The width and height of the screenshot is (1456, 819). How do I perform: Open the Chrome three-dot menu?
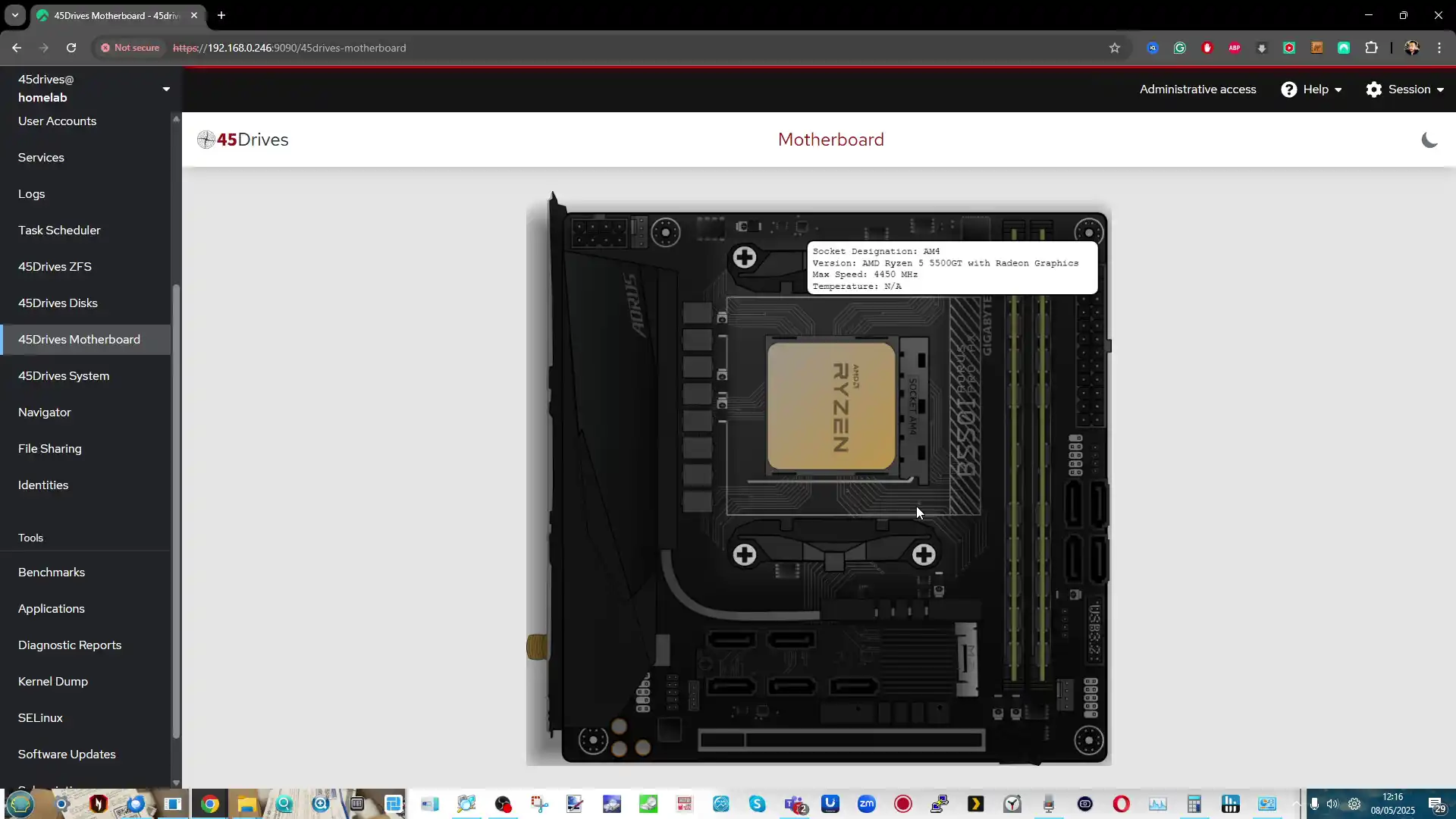click(x=1439, y=48)
